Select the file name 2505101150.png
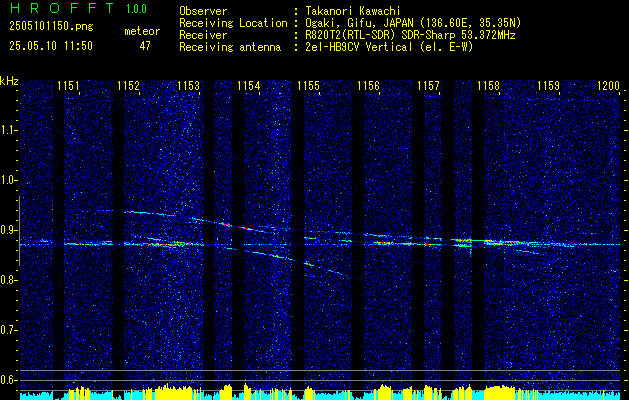Viewport: 629px width, 400px height. point(51,27)
